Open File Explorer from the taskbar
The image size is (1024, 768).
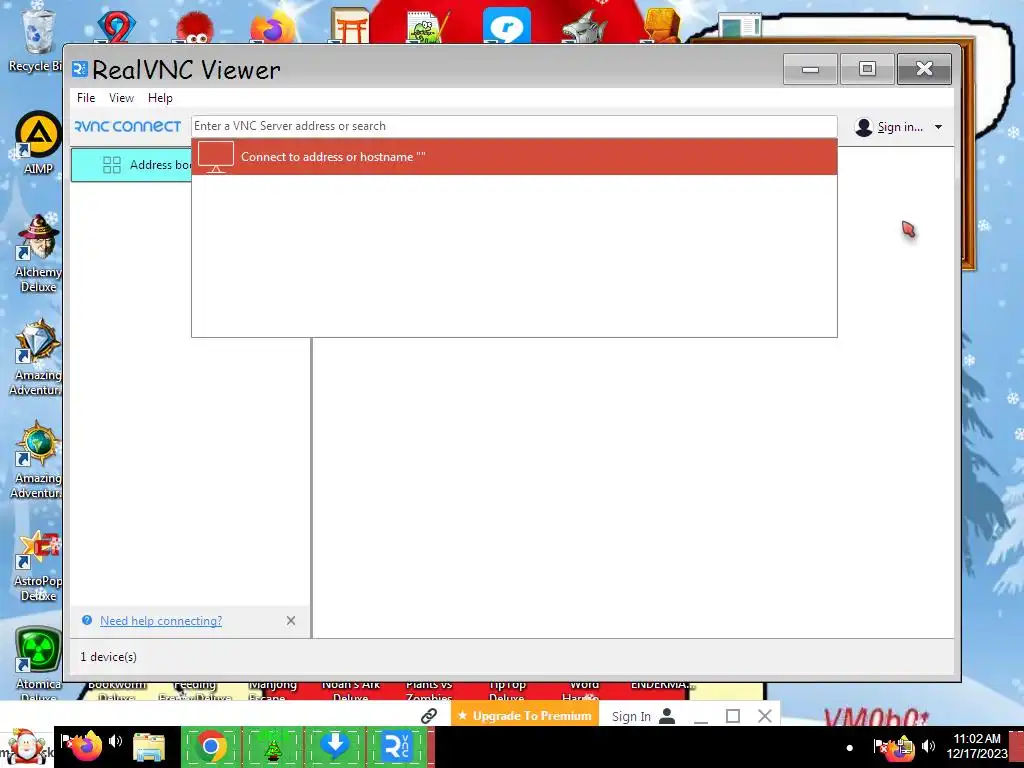click(x=149, y=747)
